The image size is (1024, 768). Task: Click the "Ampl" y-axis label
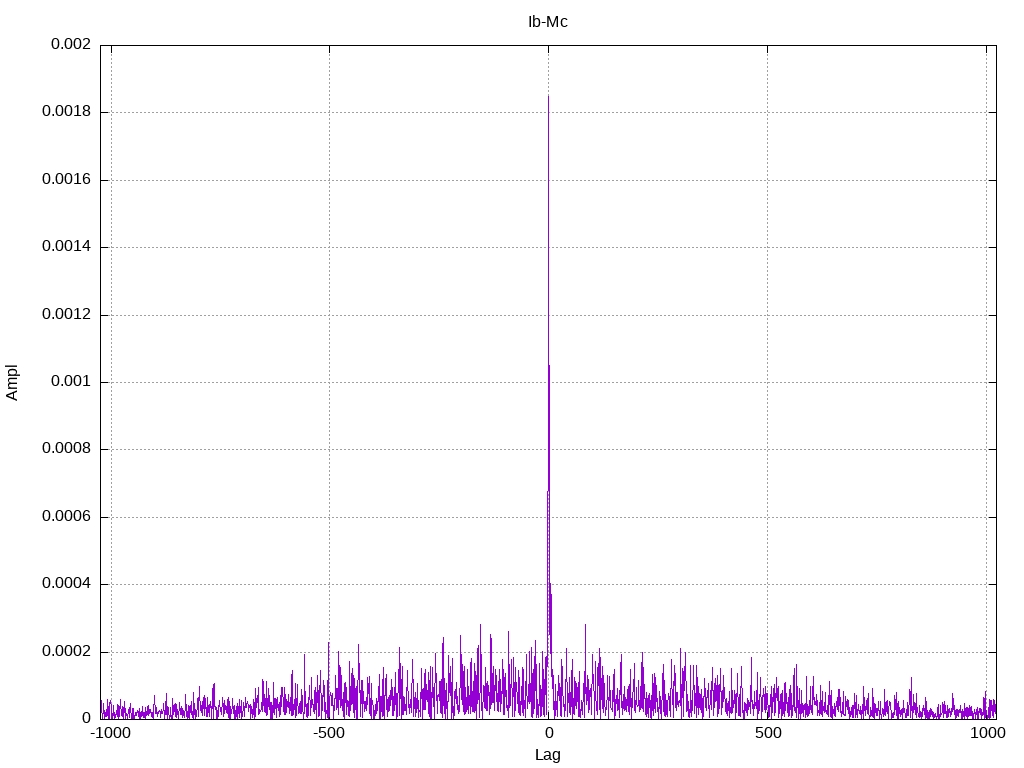click(x=13, y=382)
